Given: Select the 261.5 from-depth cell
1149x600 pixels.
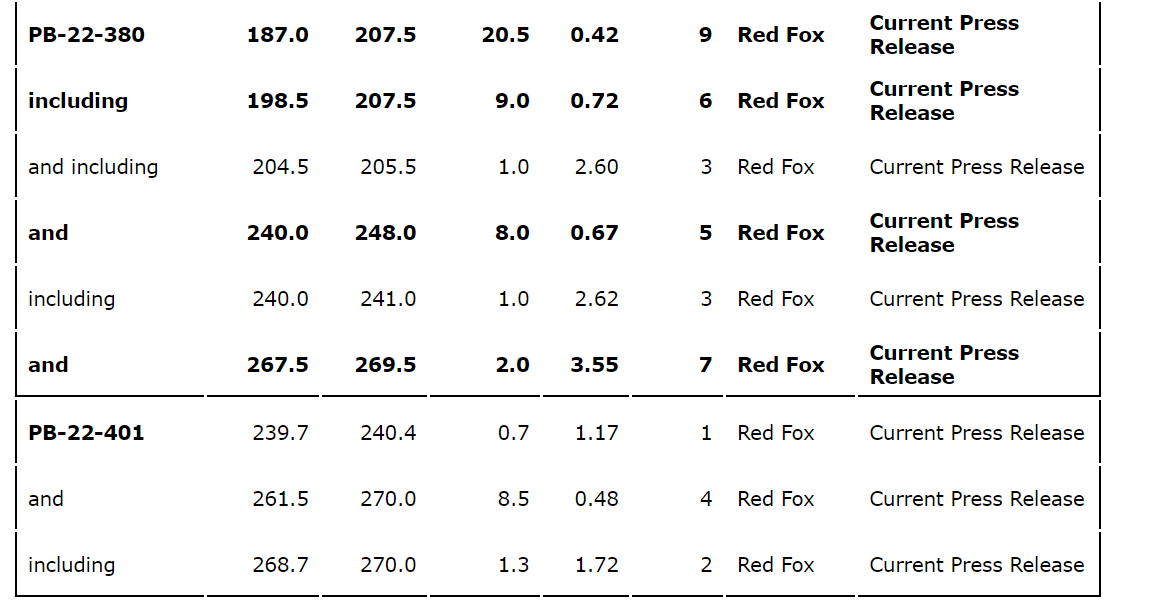Looking at the screenshot, I should tap(280, 499).
